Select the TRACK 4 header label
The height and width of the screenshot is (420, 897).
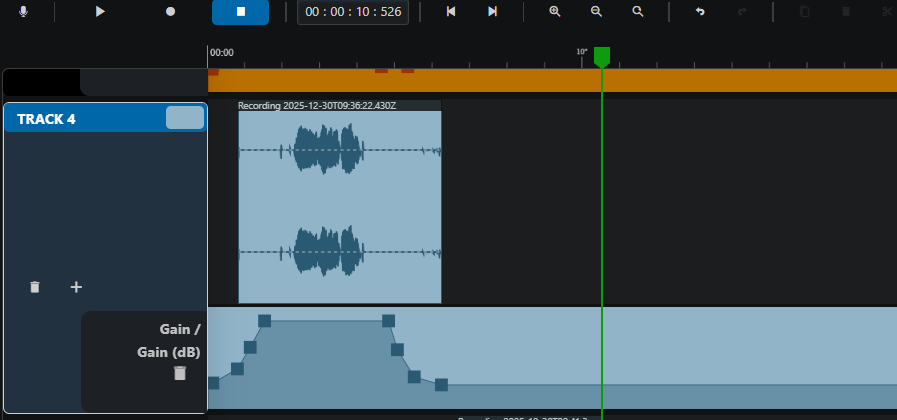click(x=46, y=119)
